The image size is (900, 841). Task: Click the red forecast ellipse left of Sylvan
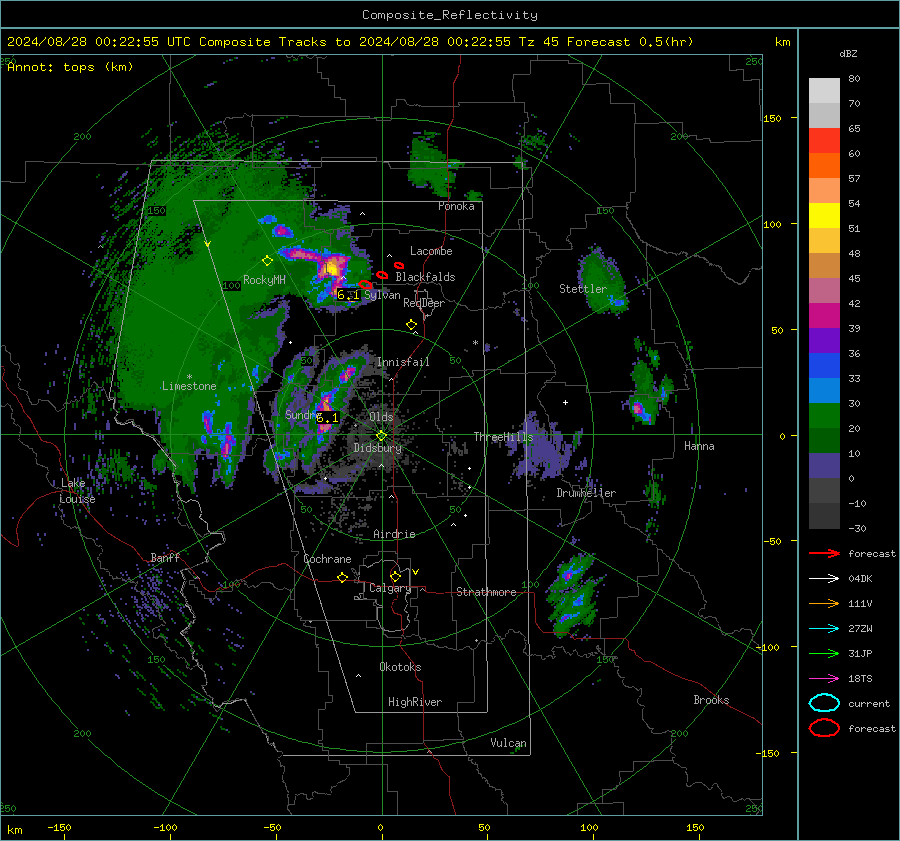coord(366,284)
